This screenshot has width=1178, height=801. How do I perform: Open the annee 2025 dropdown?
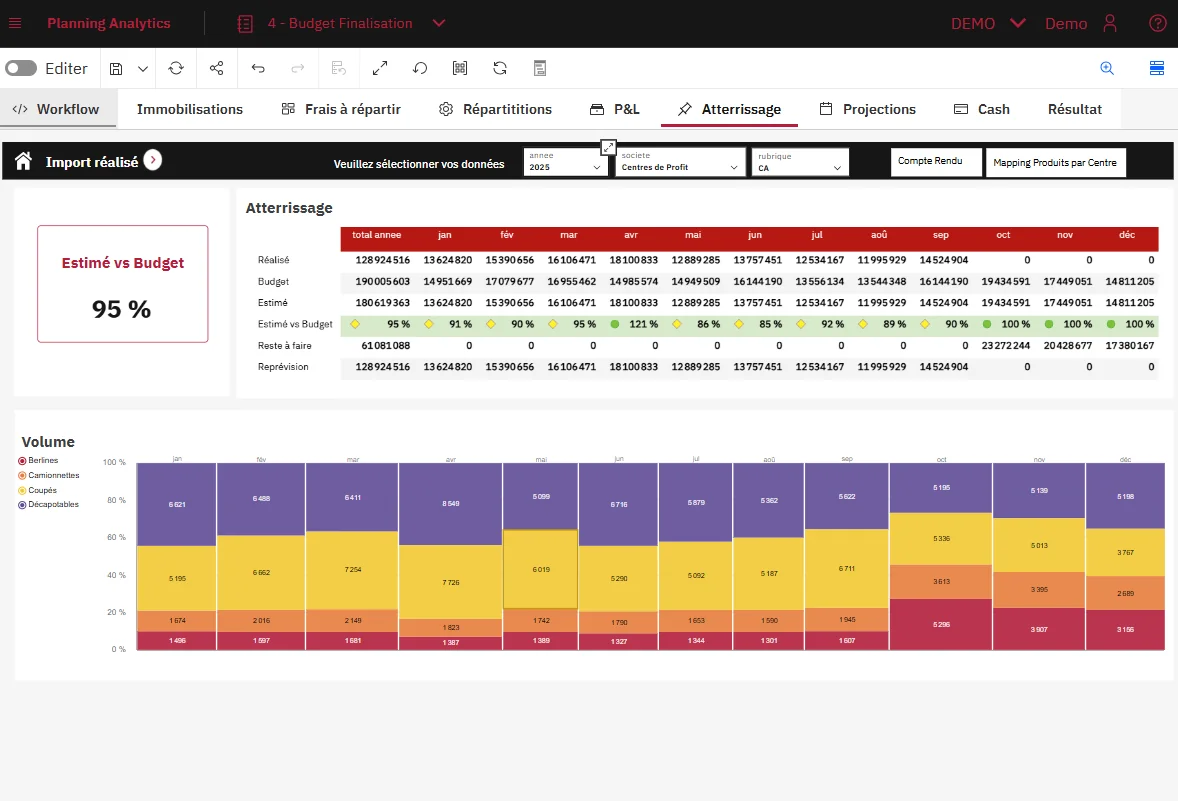click(565, 165)
